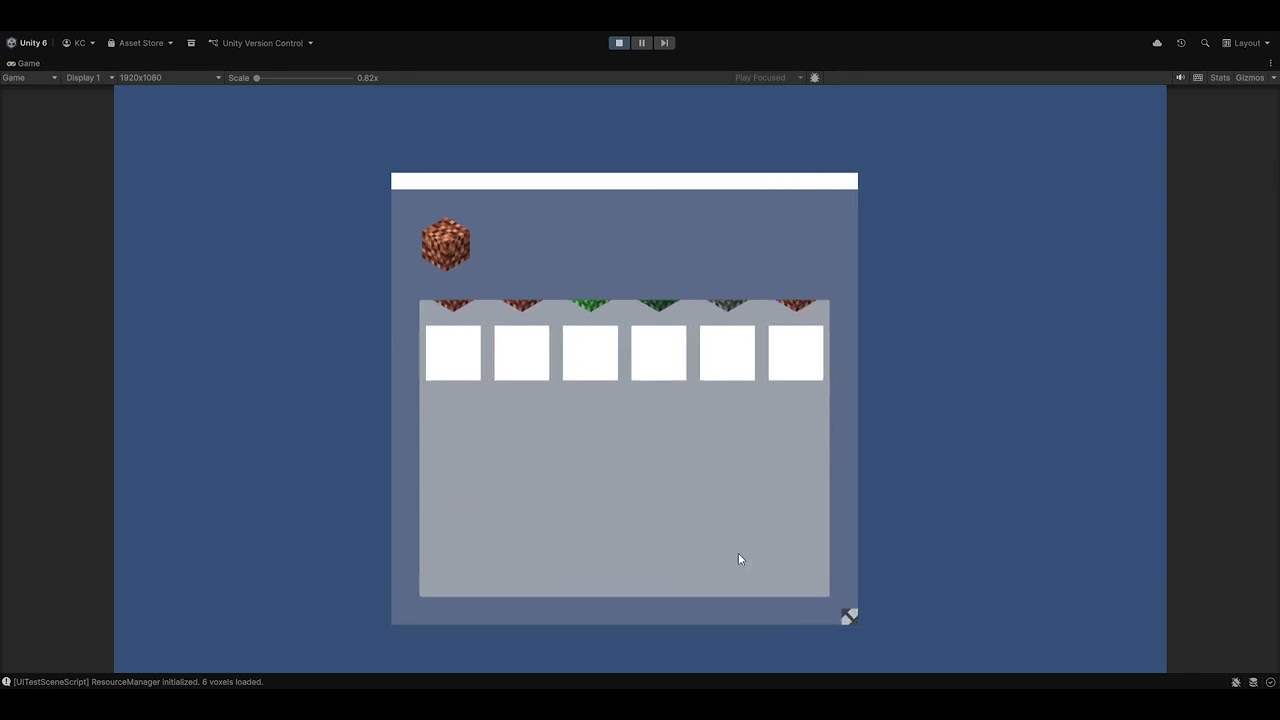Toggle the mute audio speaker icon
The image size is (1280, 720).
(1180, 78)
